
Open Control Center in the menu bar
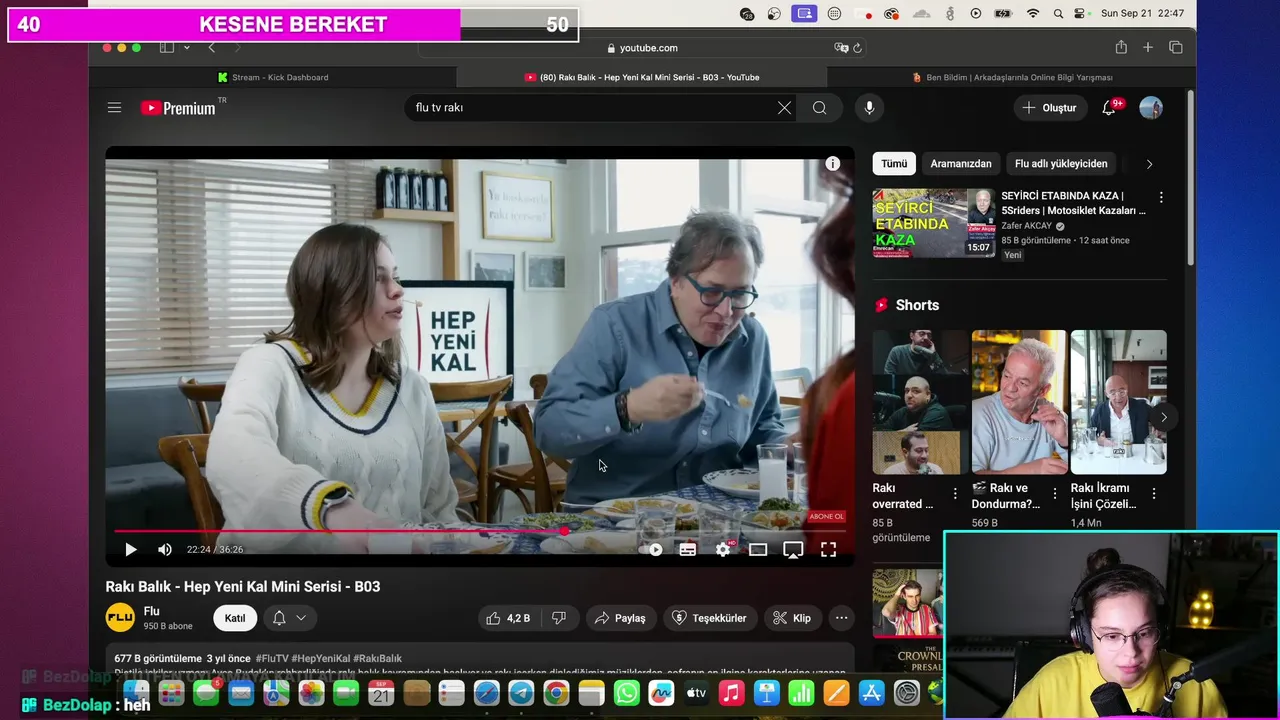(1080, 14)
